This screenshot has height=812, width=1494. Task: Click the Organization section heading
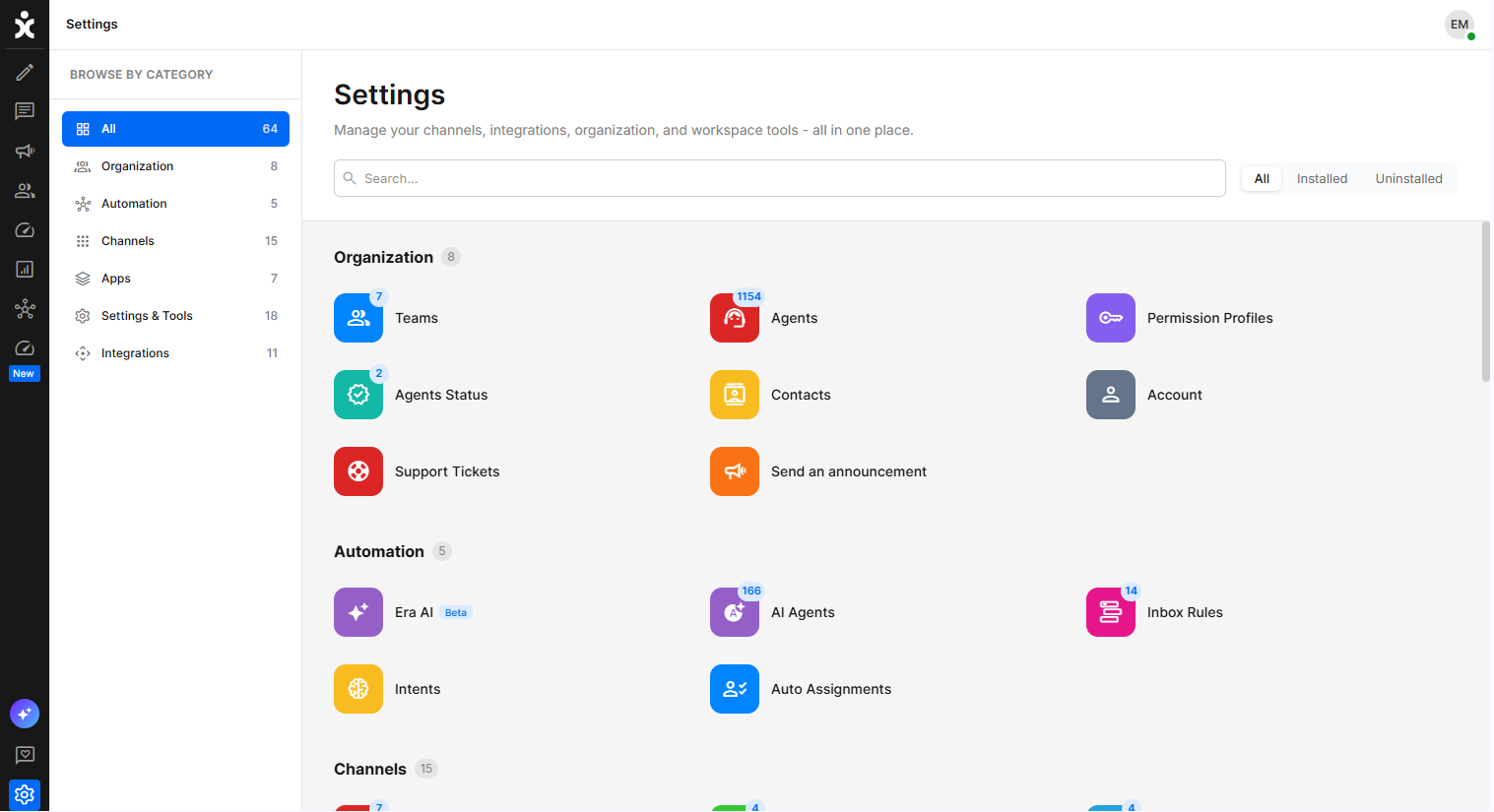383,257
